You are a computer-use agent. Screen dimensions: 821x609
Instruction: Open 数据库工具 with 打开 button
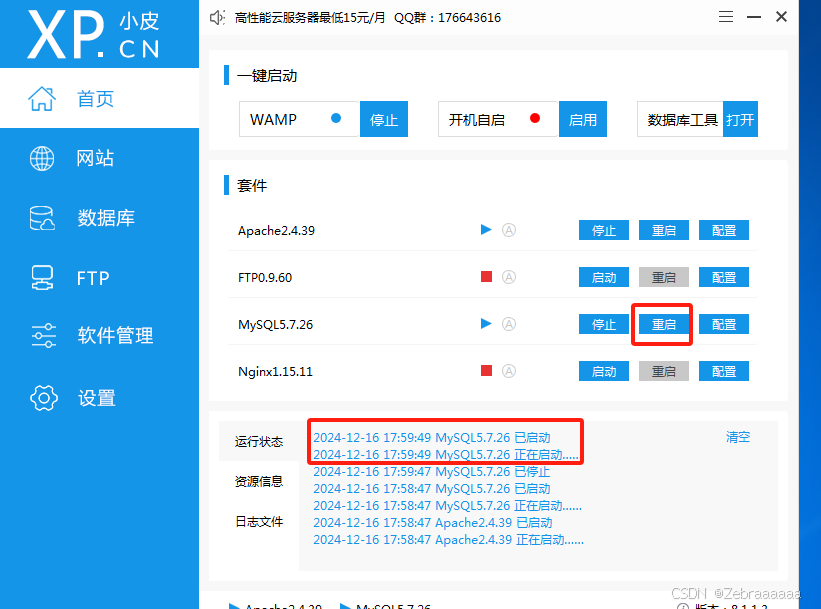(x=740, y=119)
